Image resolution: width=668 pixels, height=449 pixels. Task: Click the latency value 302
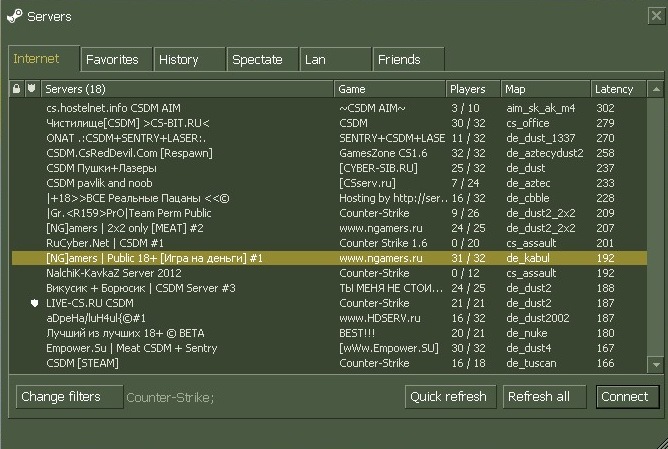pos(605,108)
